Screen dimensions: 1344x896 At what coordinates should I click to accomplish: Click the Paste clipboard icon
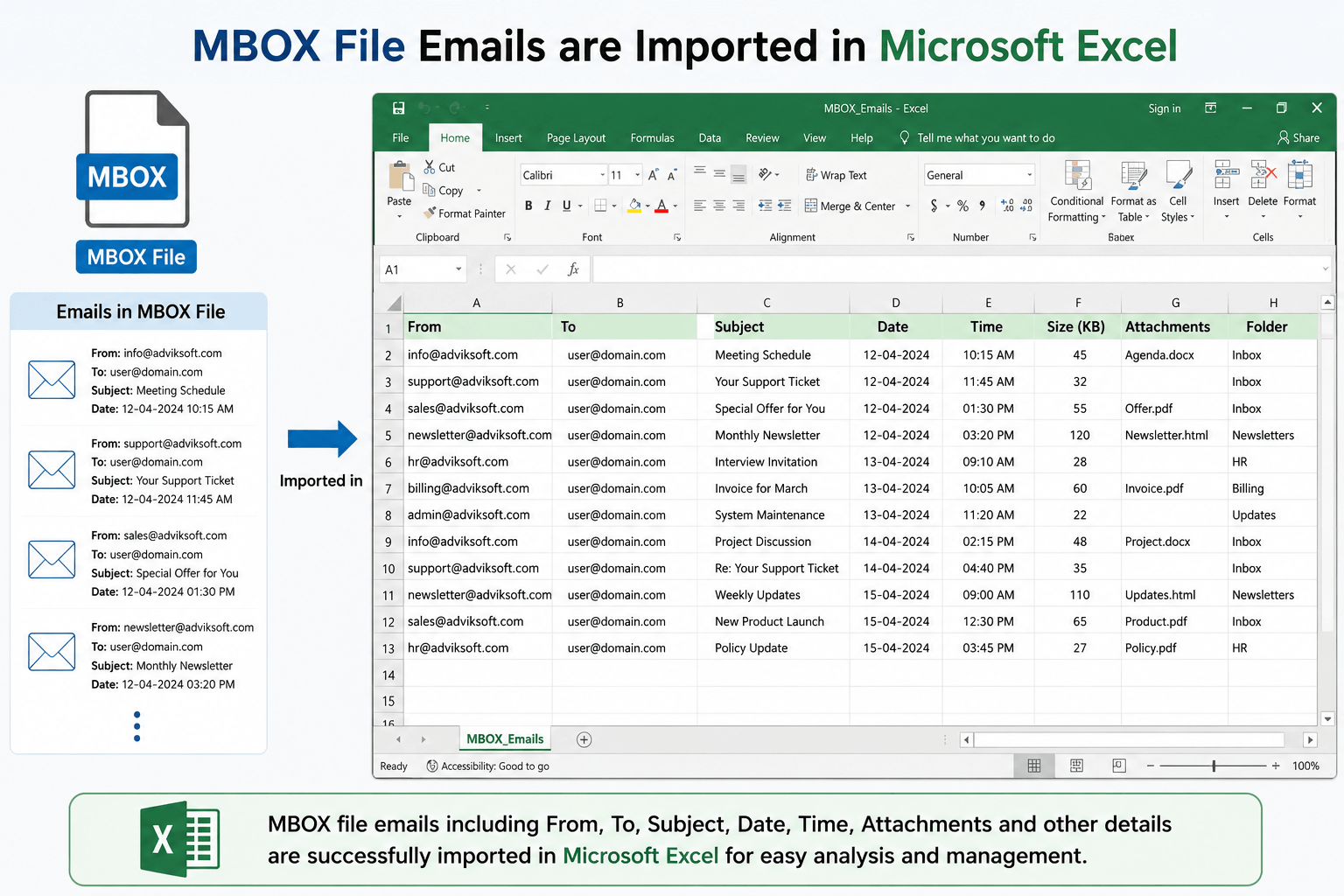click(x=401, y=176)
